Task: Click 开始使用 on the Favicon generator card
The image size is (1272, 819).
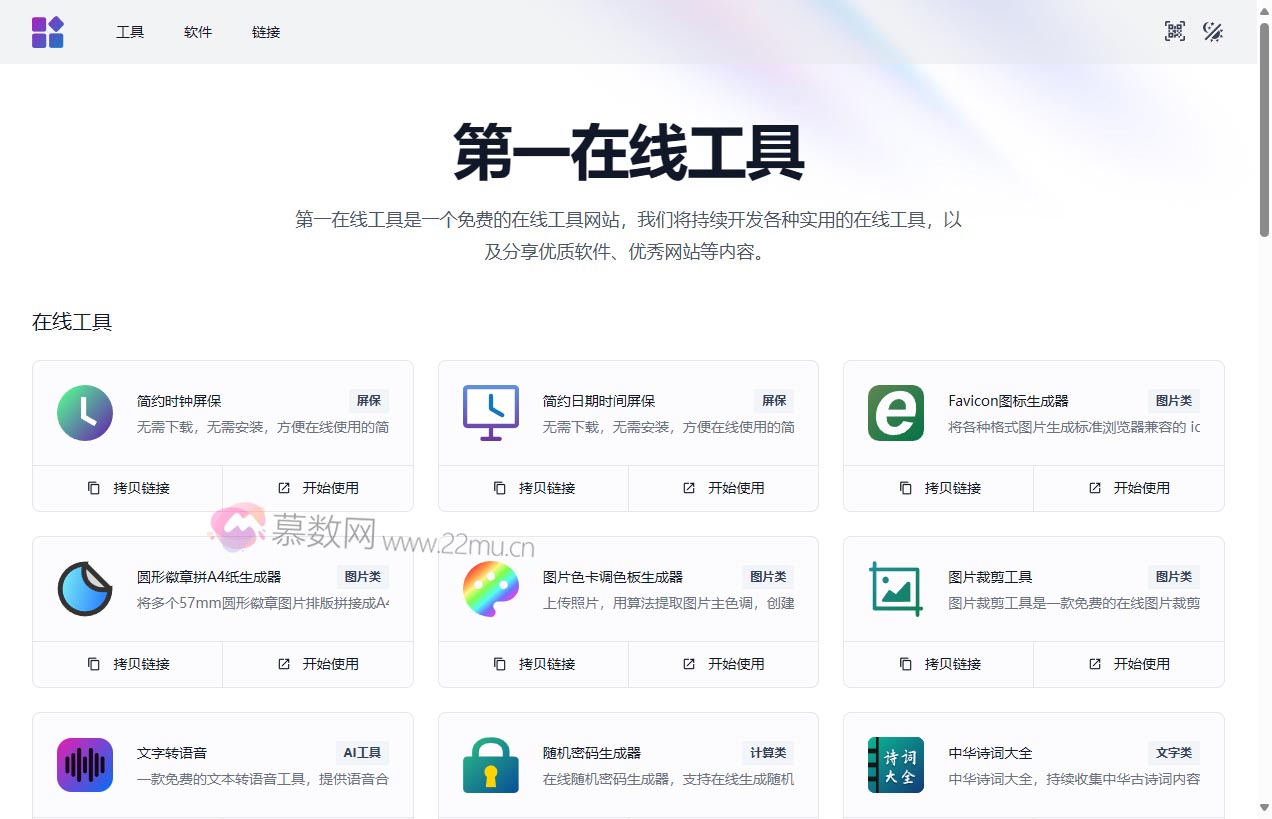Action: tap(1129, 488)
